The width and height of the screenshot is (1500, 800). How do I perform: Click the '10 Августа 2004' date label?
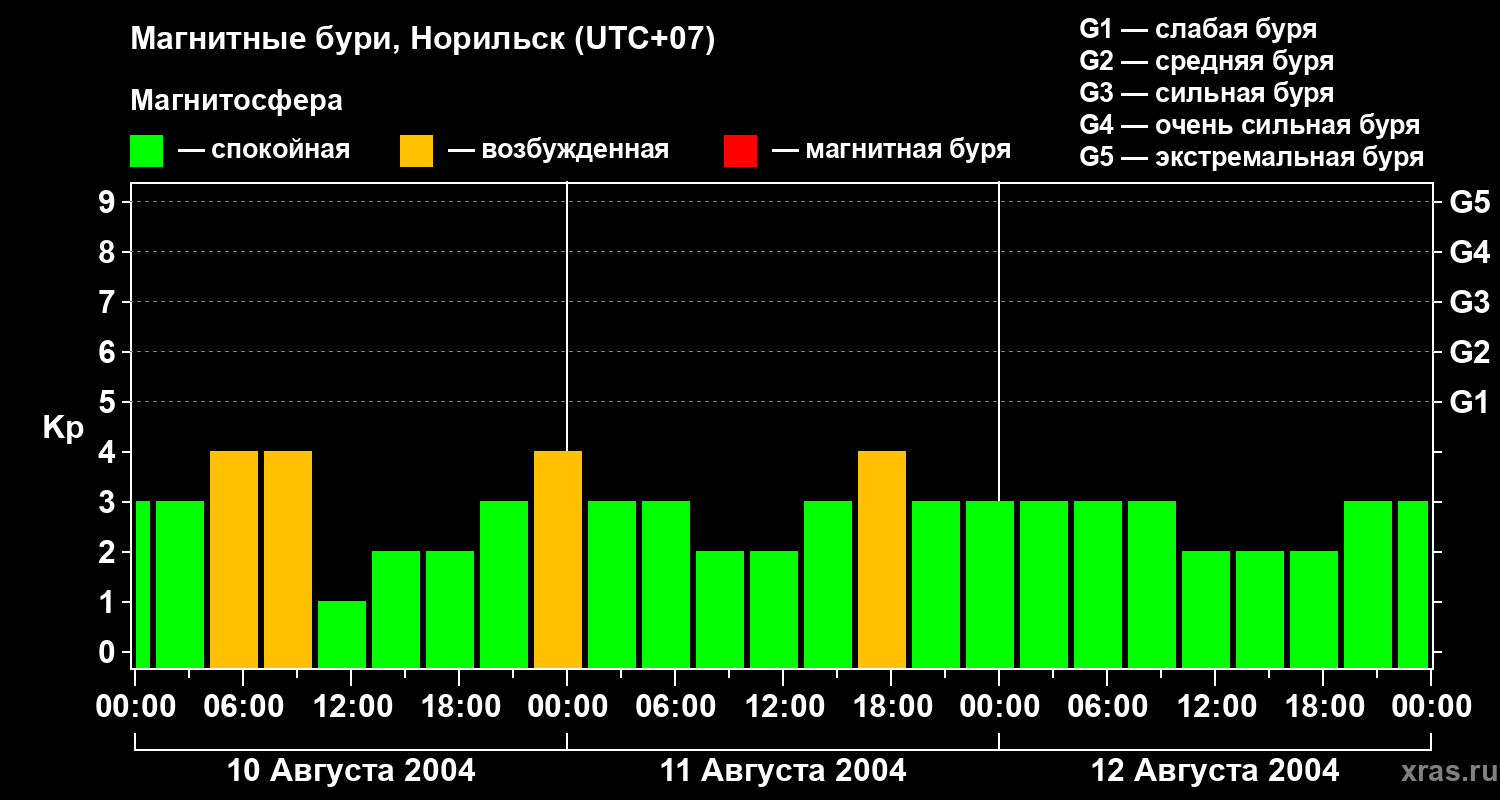[351, 770]
